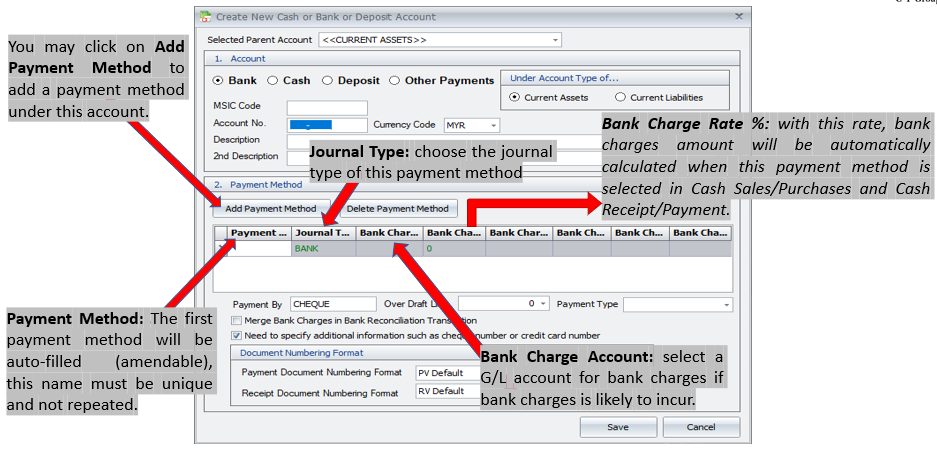
Task: Select Other Payments radio button
Action: click(x=395, y=80)
